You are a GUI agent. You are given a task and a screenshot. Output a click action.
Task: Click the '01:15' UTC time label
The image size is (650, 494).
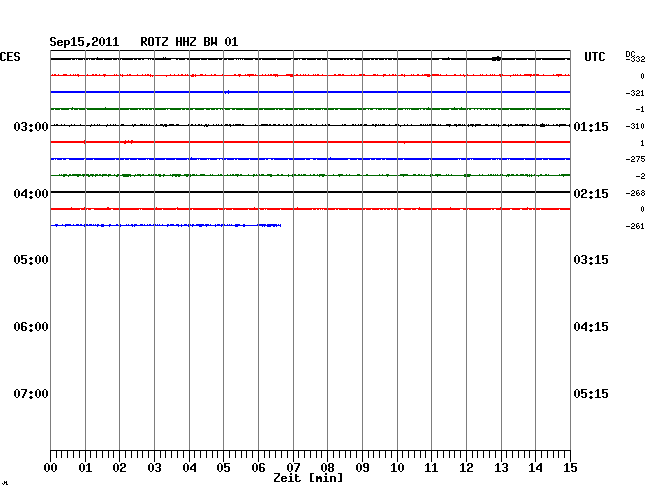point(591,126)
